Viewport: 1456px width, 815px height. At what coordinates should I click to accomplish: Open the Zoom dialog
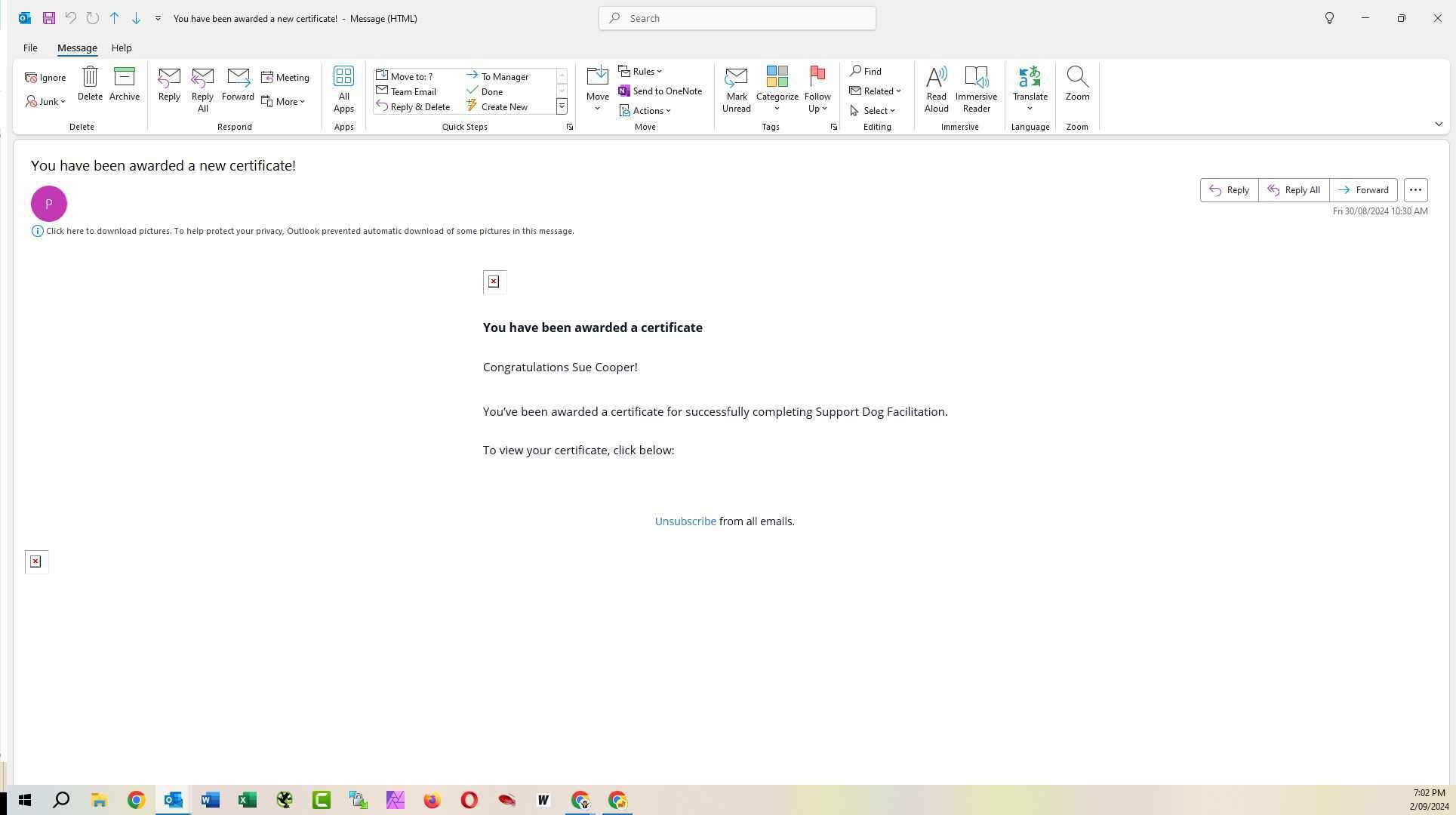[x=1077, y=84]
